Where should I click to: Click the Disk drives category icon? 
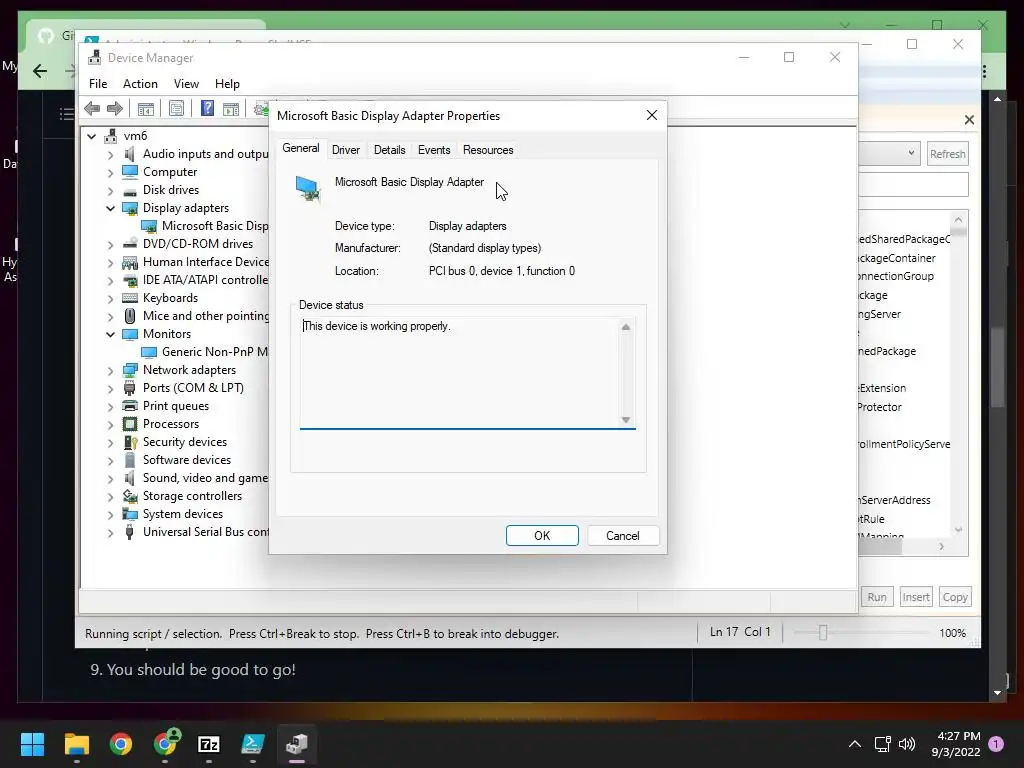(130, 190)
